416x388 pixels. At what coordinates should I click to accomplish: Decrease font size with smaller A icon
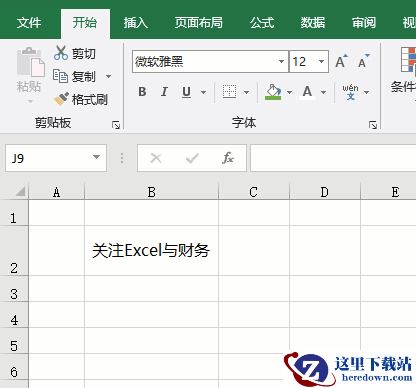tap(363, 61)
